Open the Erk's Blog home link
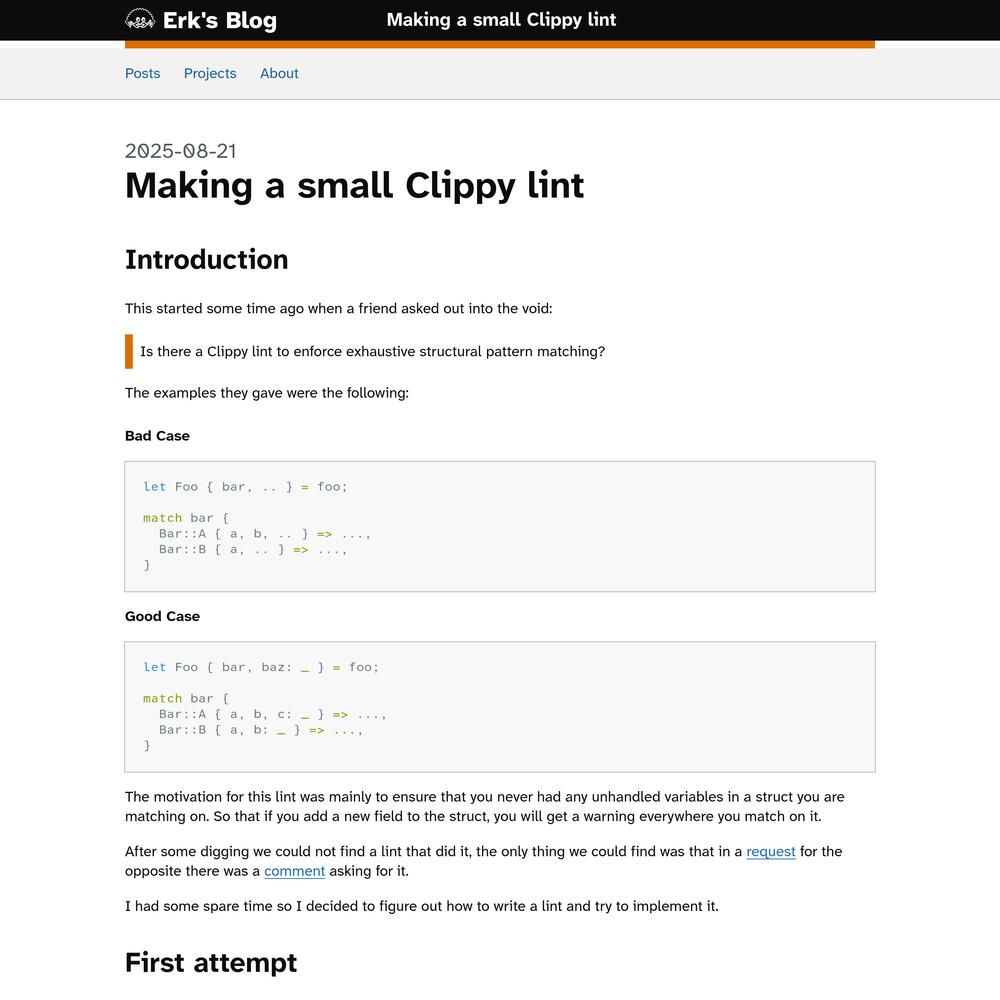Screen dimensions: 1000x1000 click(x=219, y=21)
